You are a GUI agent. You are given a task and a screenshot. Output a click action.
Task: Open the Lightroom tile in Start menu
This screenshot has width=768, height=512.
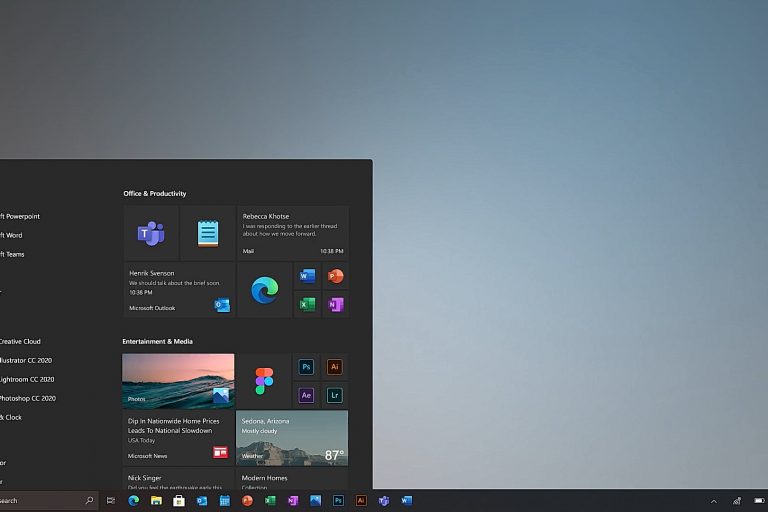click(x=335, y=395)
